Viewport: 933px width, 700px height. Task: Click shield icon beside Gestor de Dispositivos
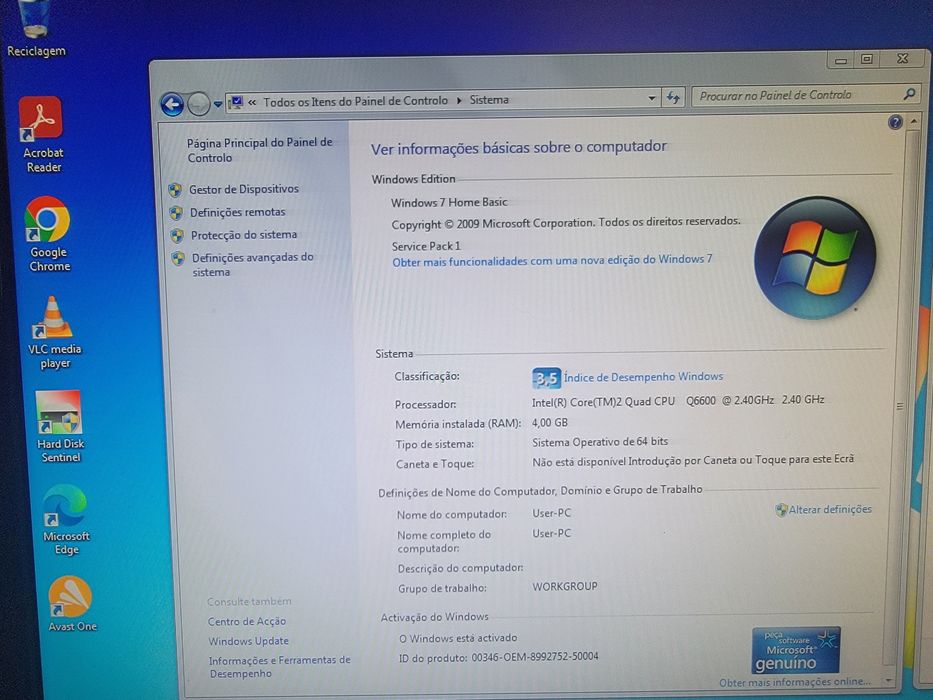click(175, 190)
